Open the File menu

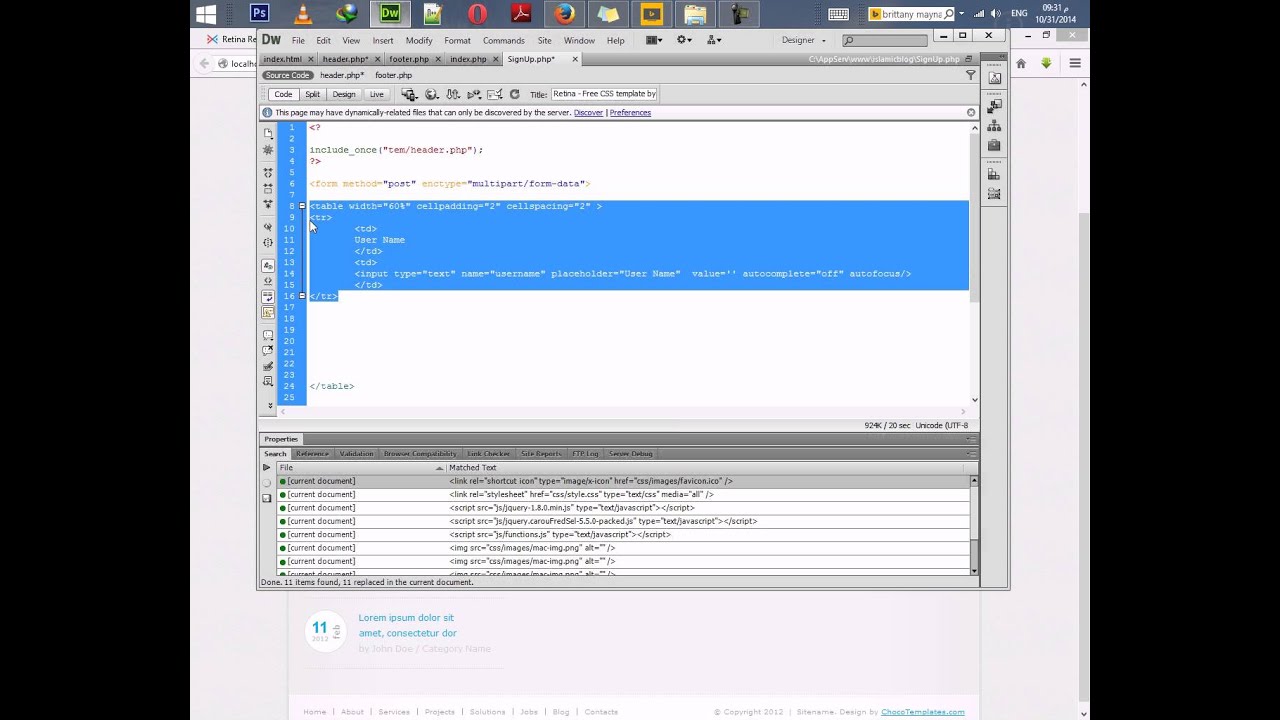click(298, 41)
